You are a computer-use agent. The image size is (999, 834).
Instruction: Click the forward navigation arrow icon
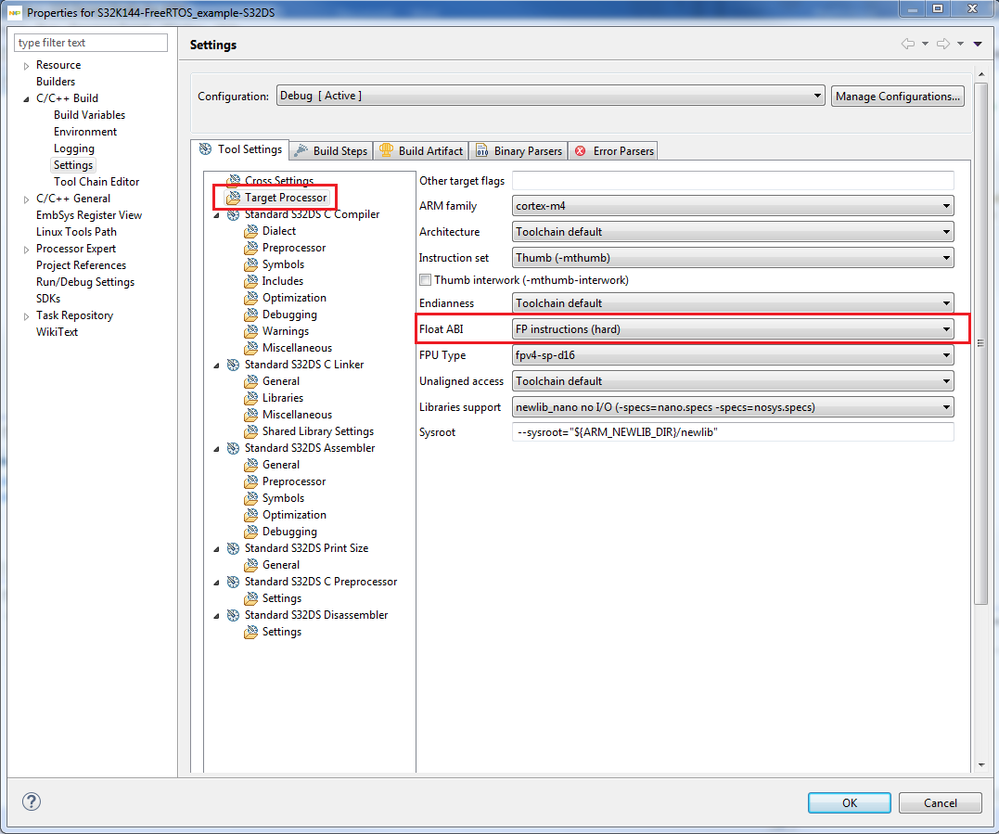(x=944, y=43)
